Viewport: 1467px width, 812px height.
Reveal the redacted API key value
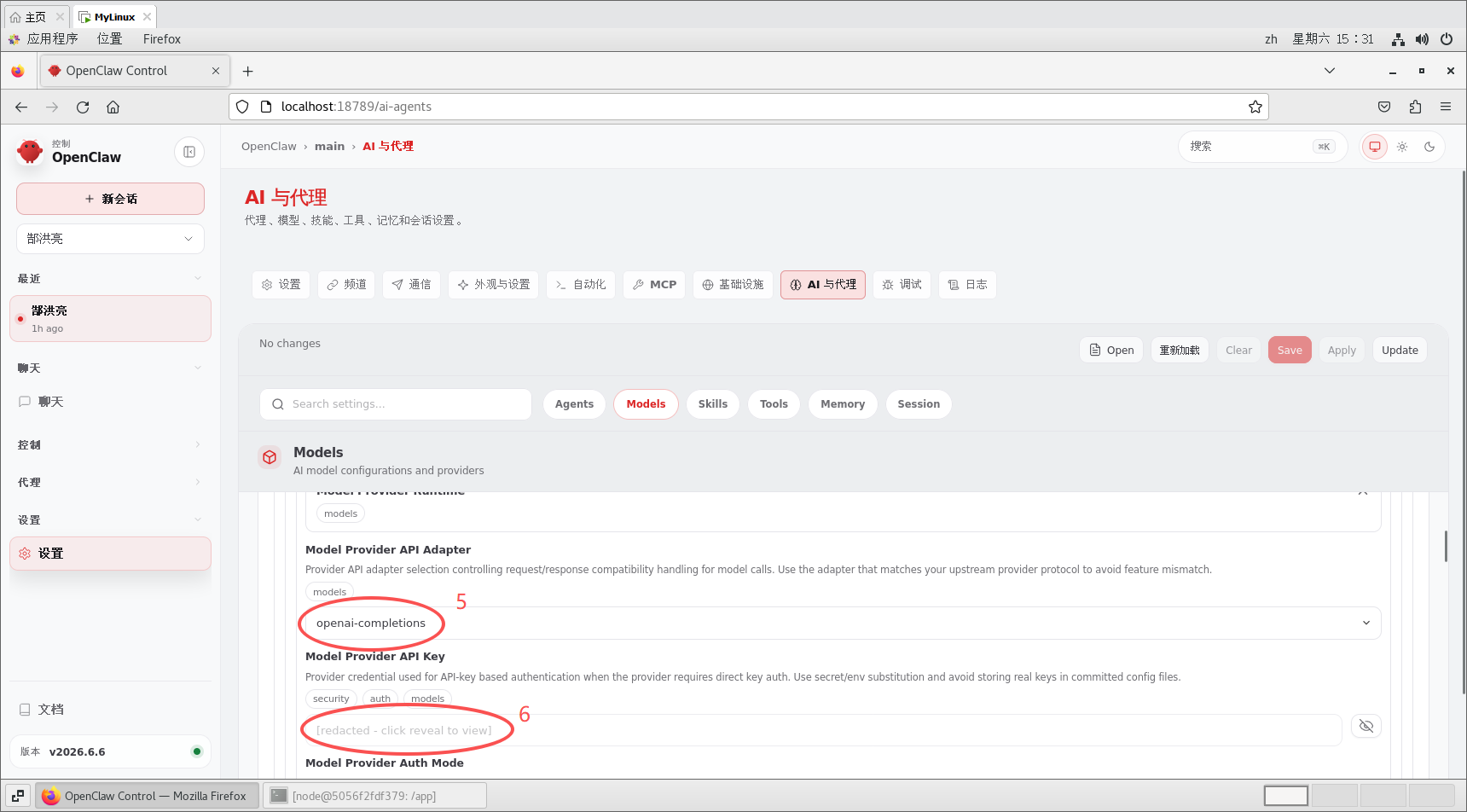tap(1366, 726)
